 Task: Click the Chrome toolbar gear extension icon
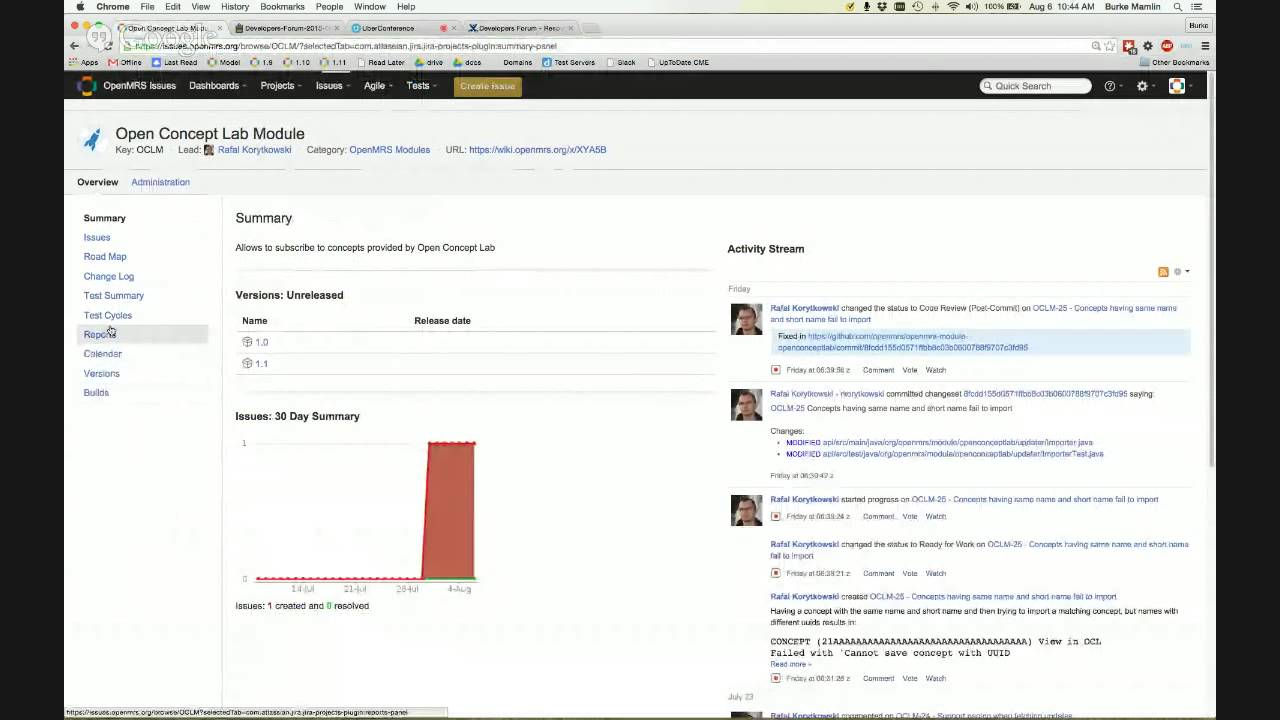click(x=1148, y=46)
